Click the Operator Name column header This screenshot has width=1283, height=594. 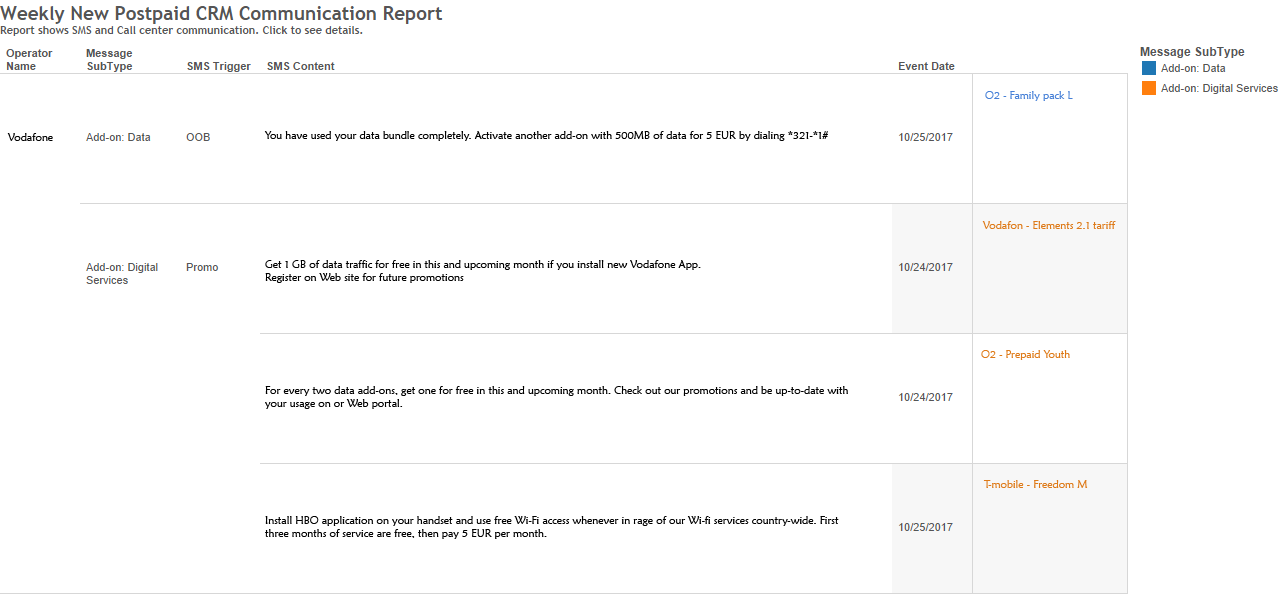(x=29, y=60)
